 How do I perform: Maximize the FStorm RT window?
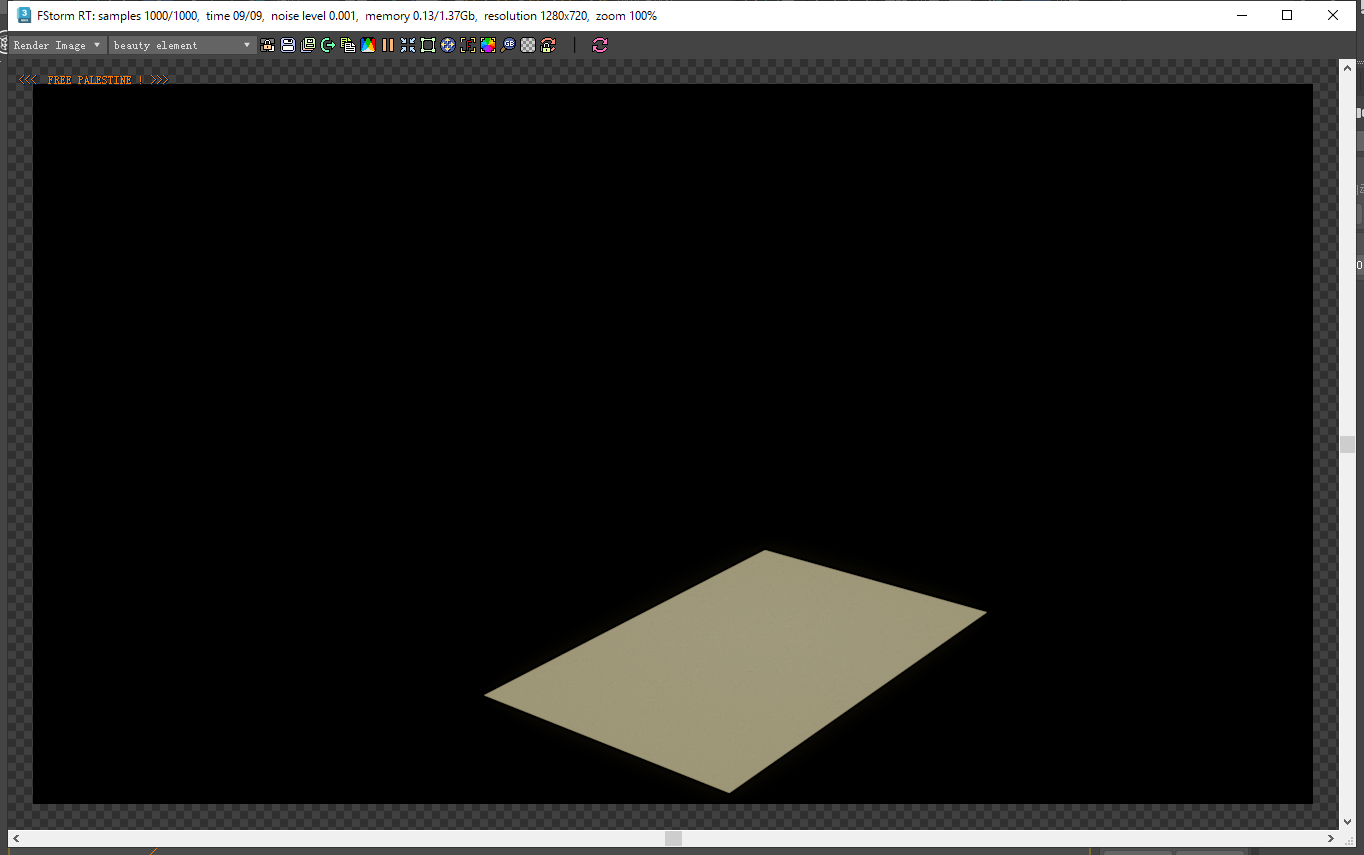pos(1287,15)
